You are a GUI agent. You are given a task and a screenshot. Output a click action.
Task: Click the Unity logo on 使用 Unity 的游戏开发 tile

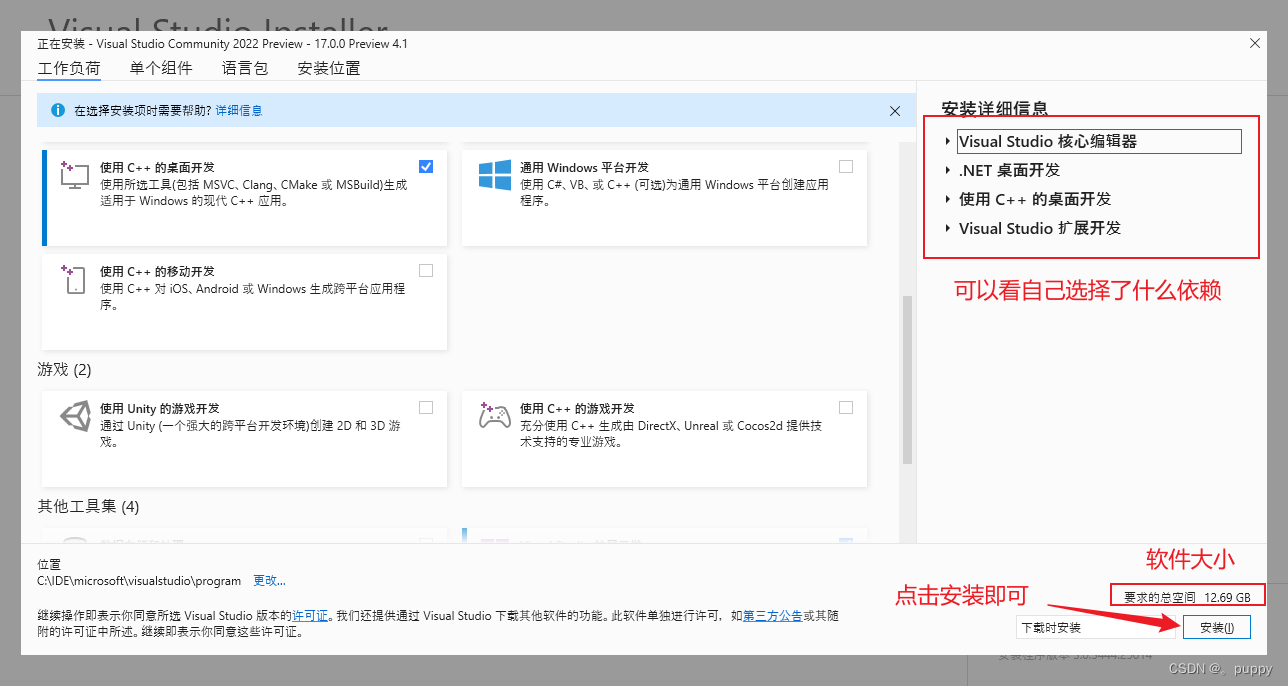pyautogui.click(x=74, y=416)
